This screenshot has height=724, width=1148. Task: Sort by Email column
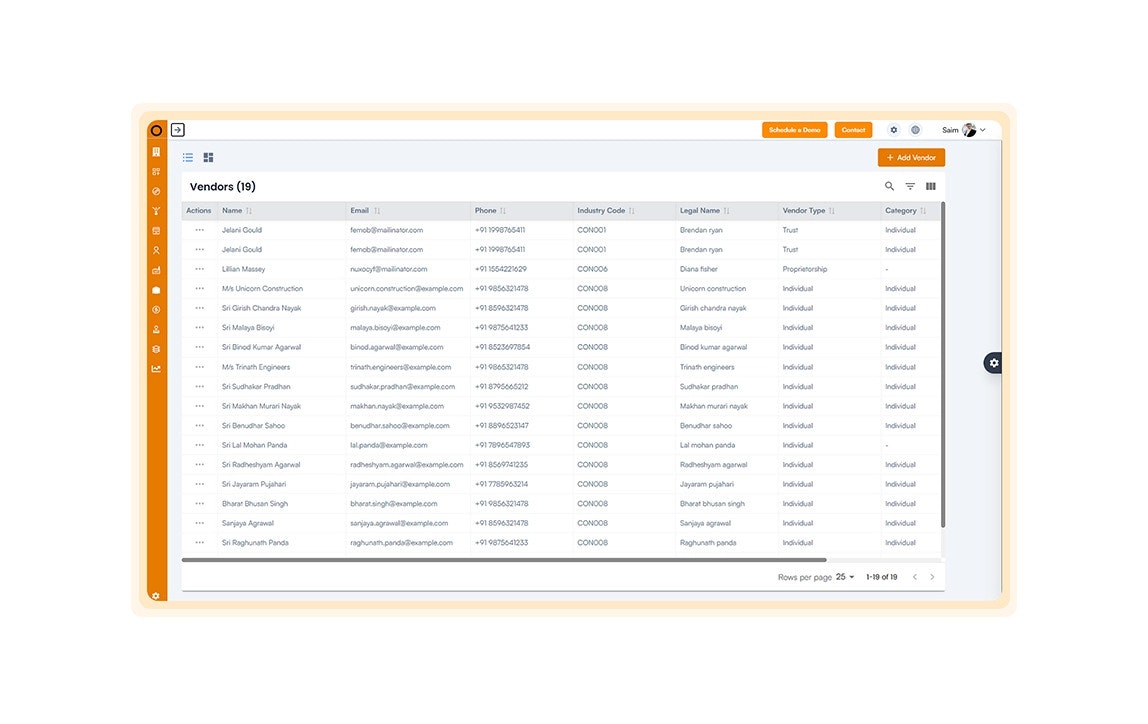tap(377, 211)
